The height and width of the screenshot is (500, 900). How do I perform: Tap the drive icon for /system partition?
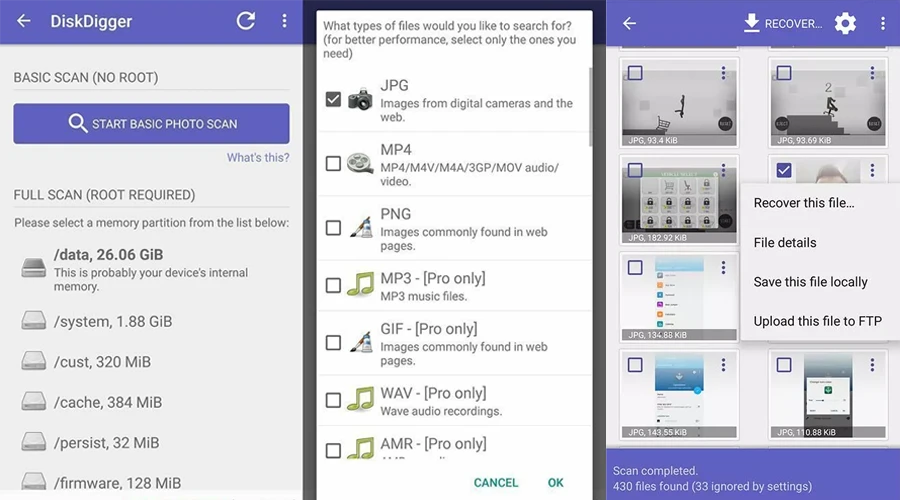click(x=33, y=321)
